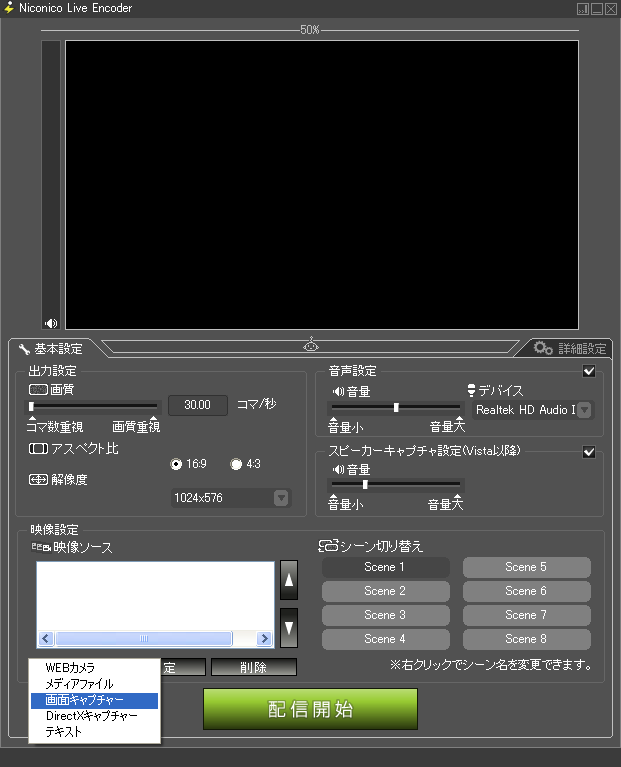Switch to Scene 1
621x767 pixels.
coord(385,567)
